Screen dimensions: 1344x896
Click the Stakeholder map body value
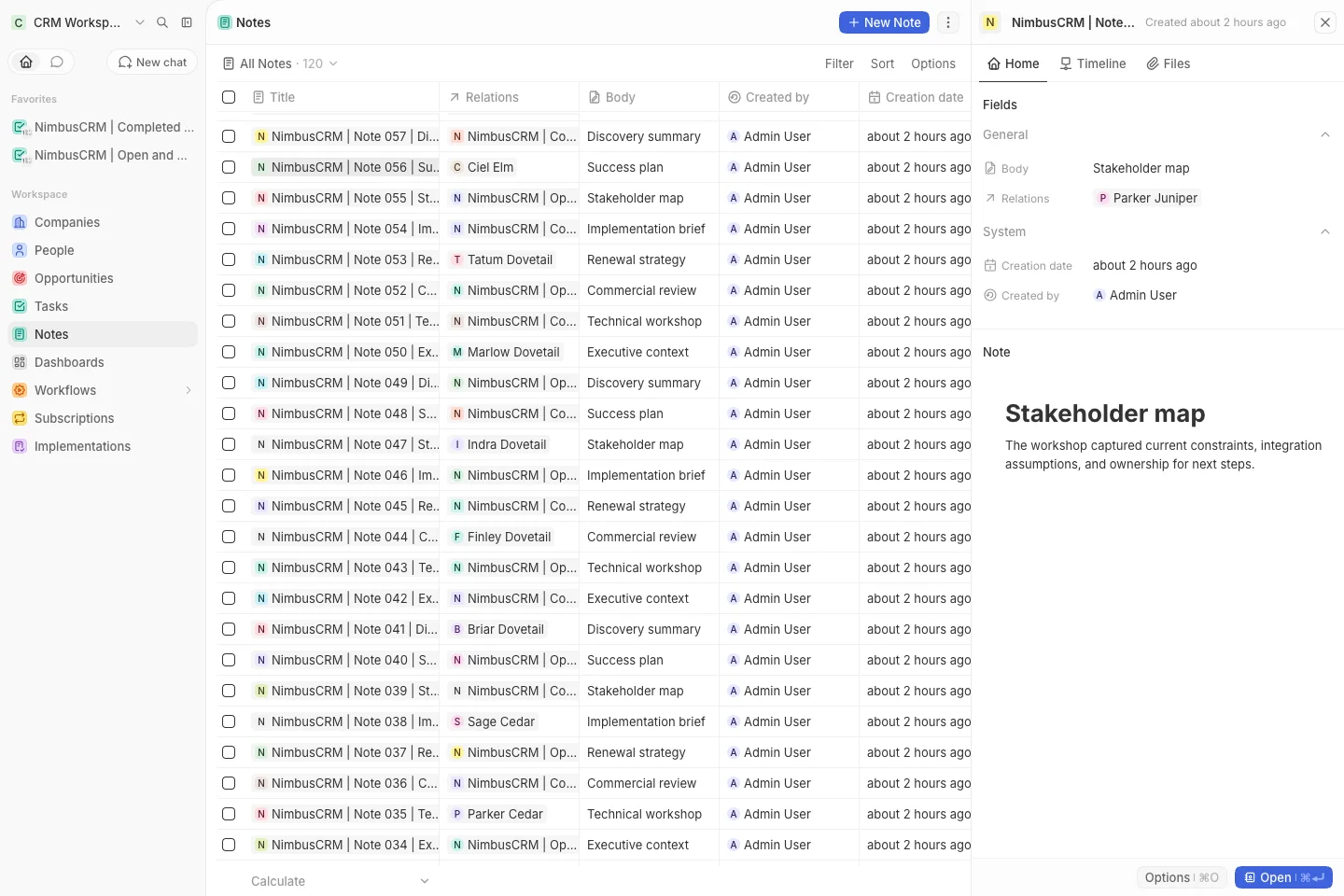pyautogui.click(x=1141, y=168)
